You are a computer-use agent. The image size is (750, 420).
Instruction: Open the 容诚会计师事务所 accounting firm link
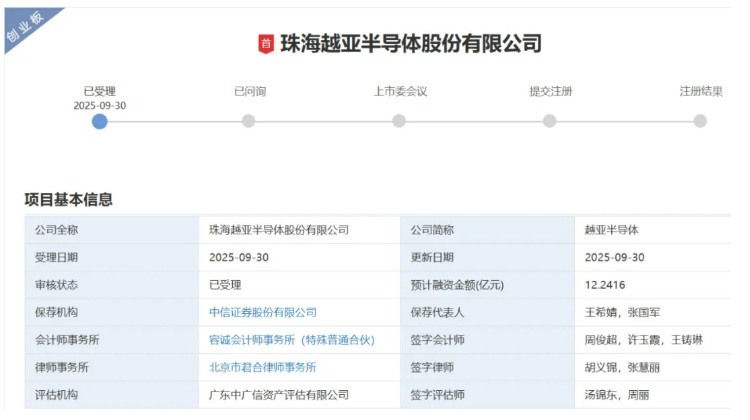coord(291,340)
